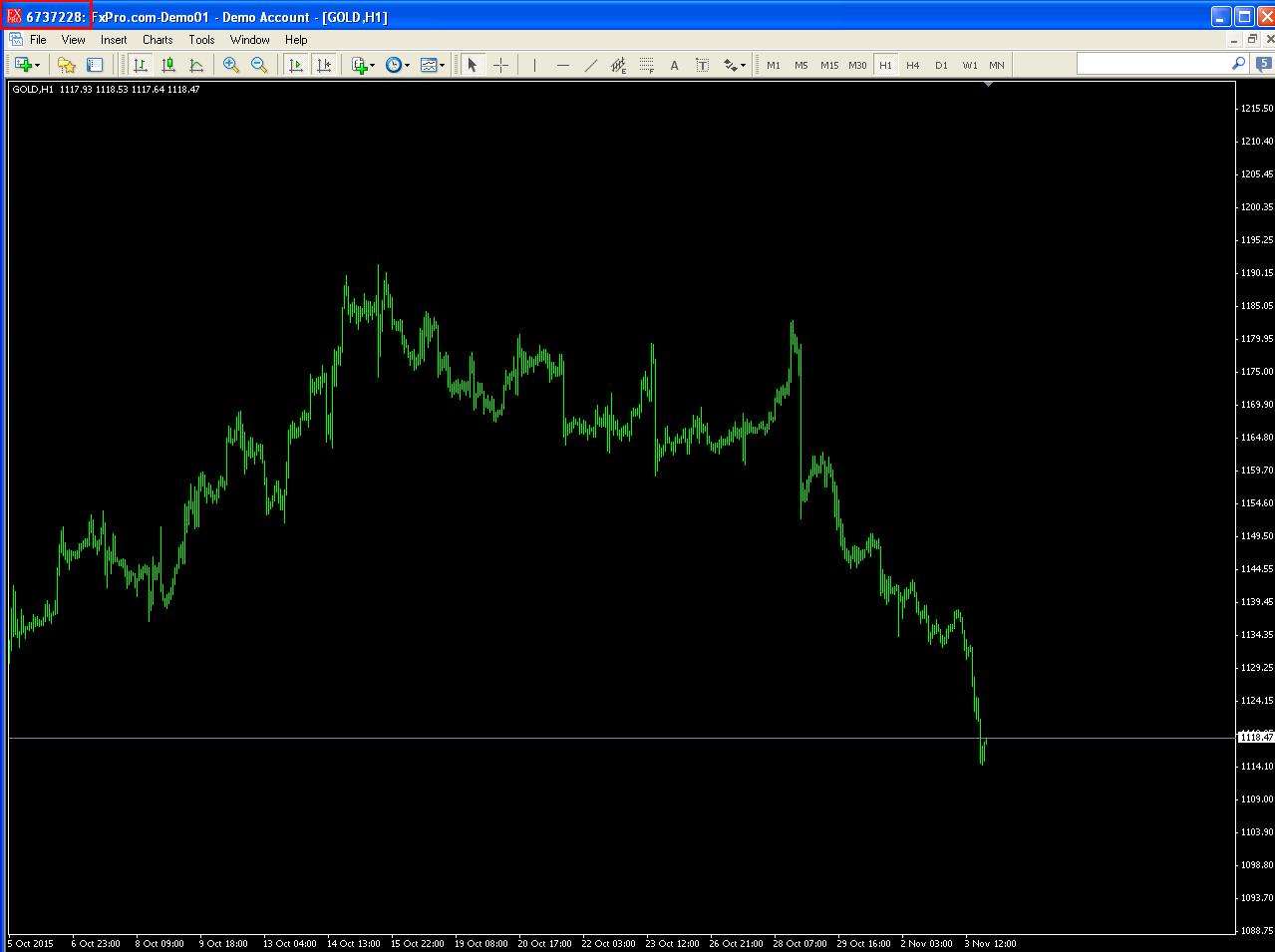The image size is (1275, 952).
Task: Click the current price label 1118.47
Action: click(x=1256, y=737)
